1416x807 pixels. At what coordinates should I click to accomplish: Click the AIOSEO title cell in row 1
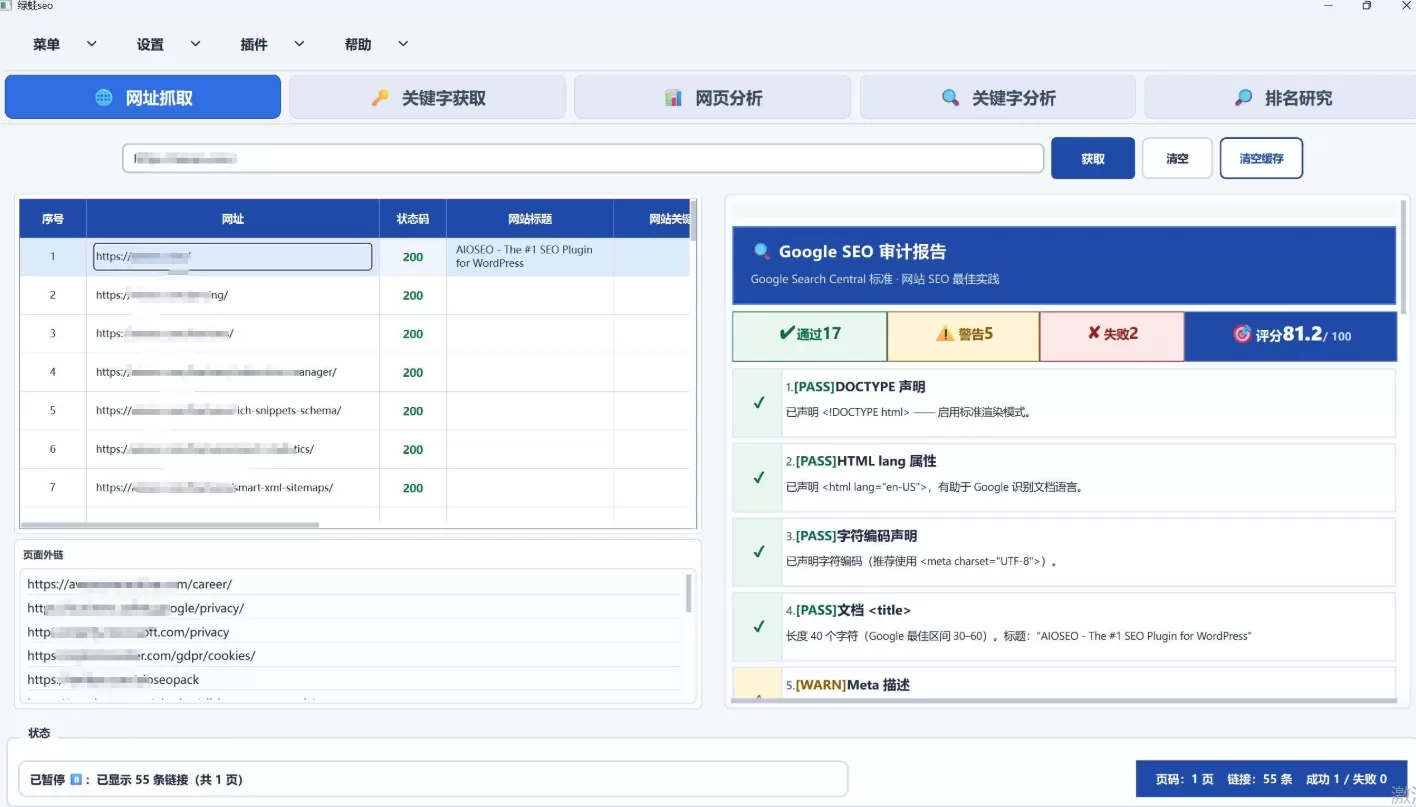pyautogui.click(x=530, y=257)
